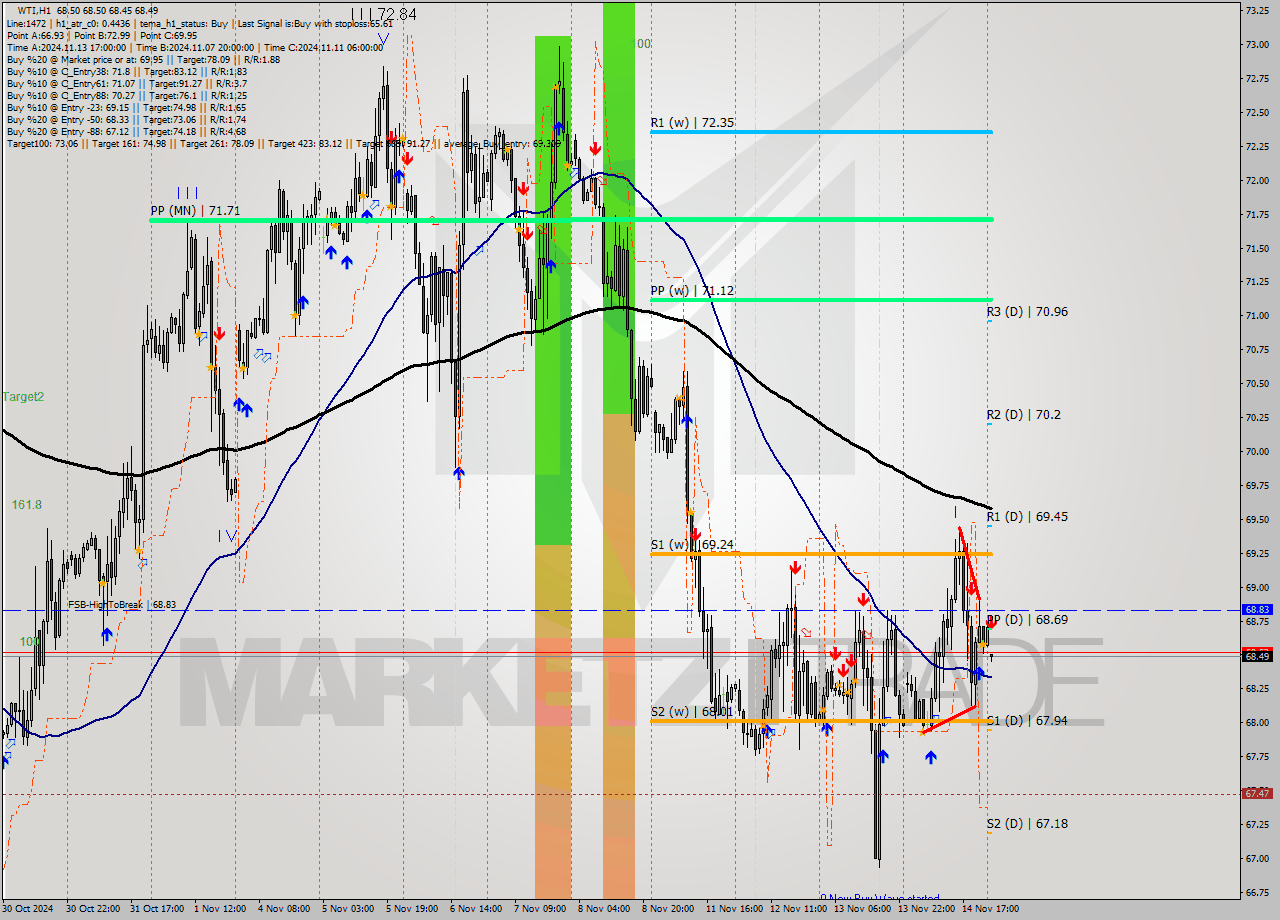Click the 72.00 price scale value

coord(1257,180)
